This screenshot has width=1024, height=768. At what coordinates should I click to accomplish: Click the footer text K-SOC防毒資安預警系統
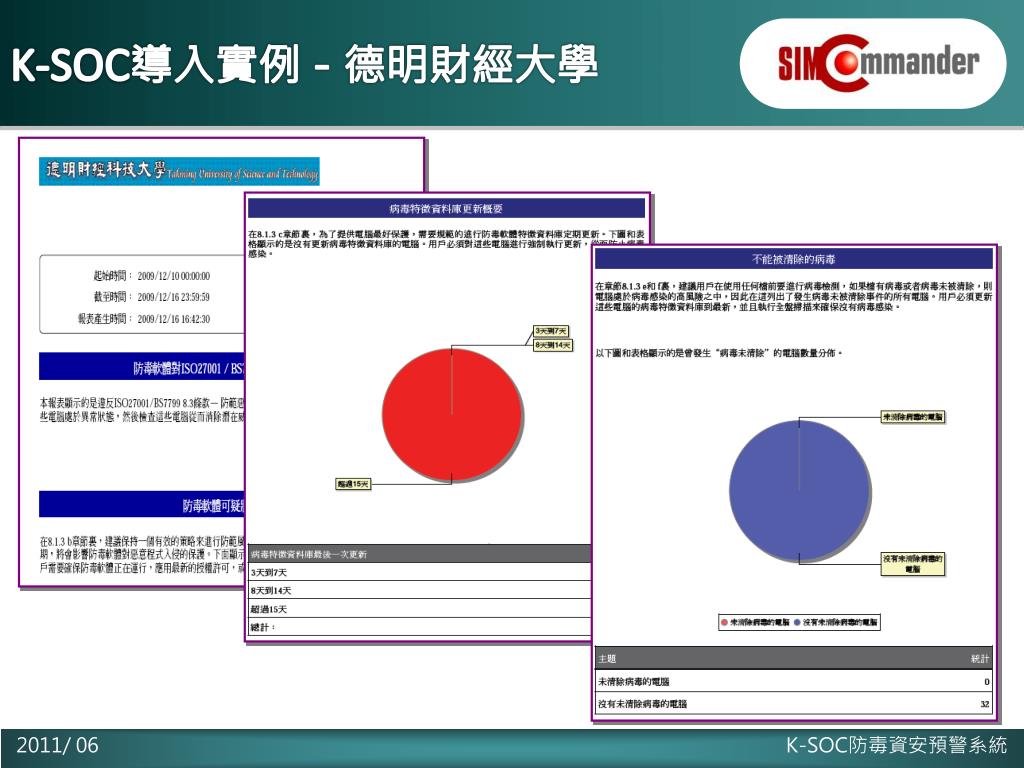(896, 745)
